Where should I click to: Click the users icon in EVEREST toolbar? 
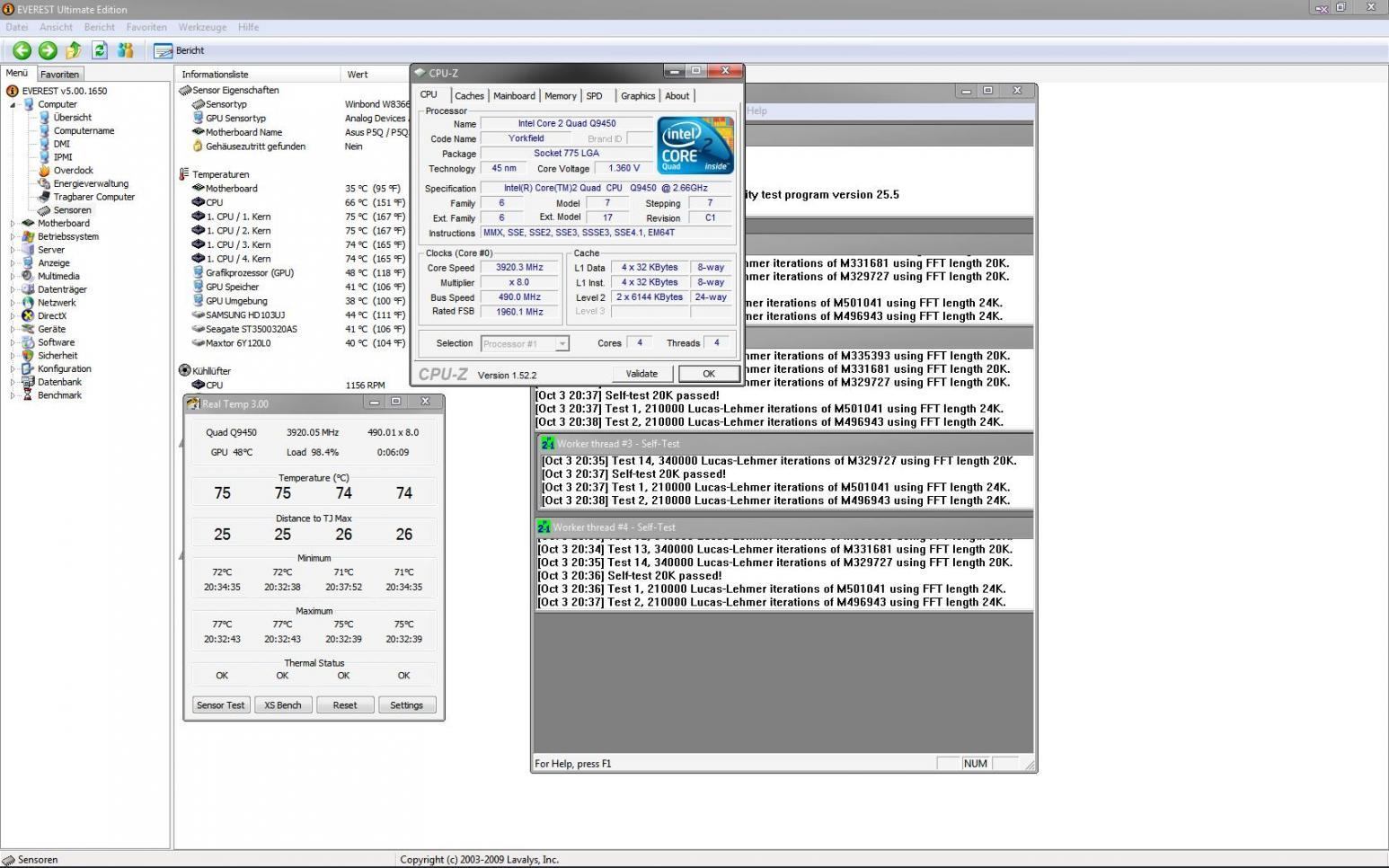coord(126,50)
